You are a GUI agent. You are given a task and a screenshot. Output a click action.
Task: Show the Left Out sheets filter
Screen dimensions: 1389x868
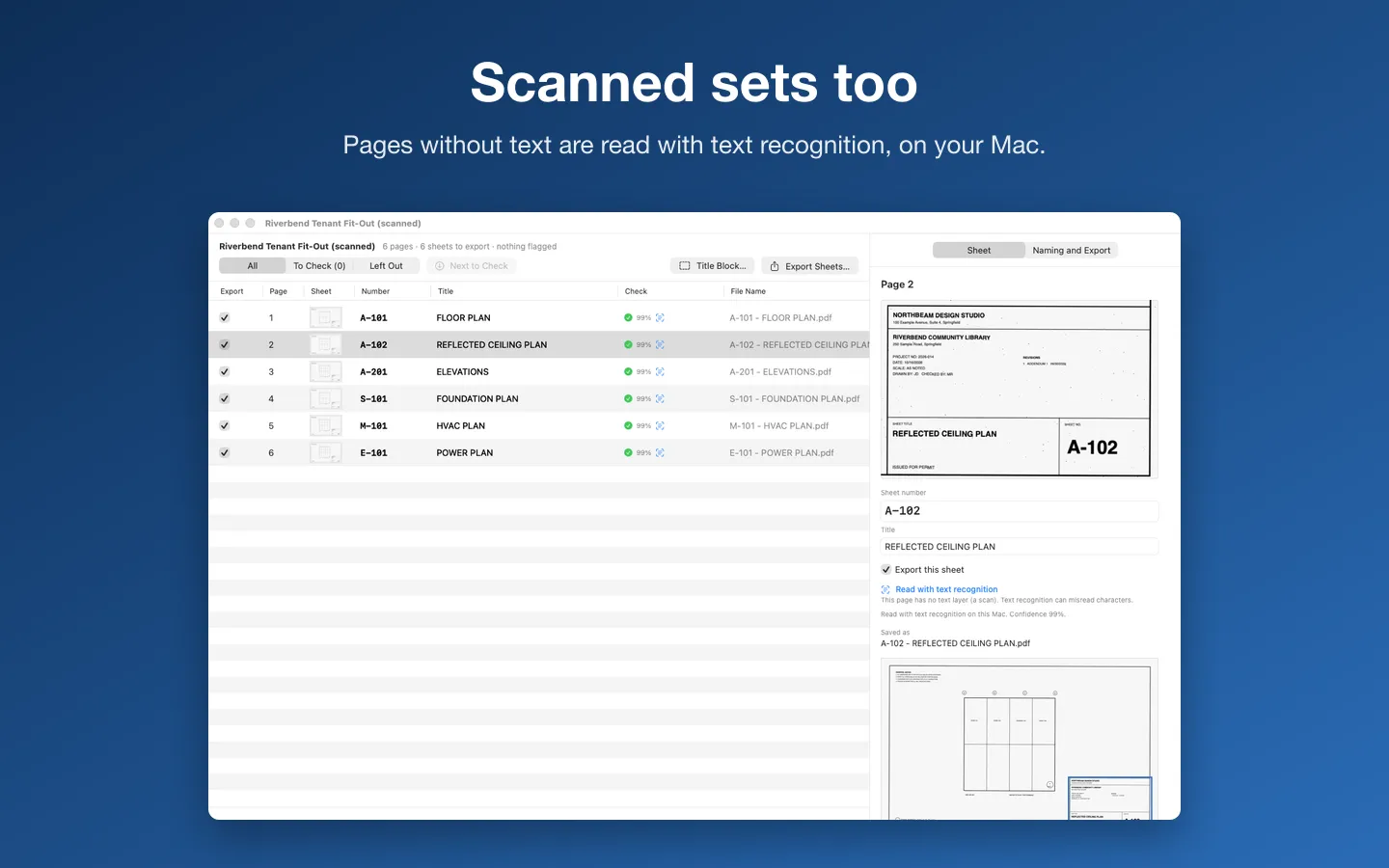386,266
